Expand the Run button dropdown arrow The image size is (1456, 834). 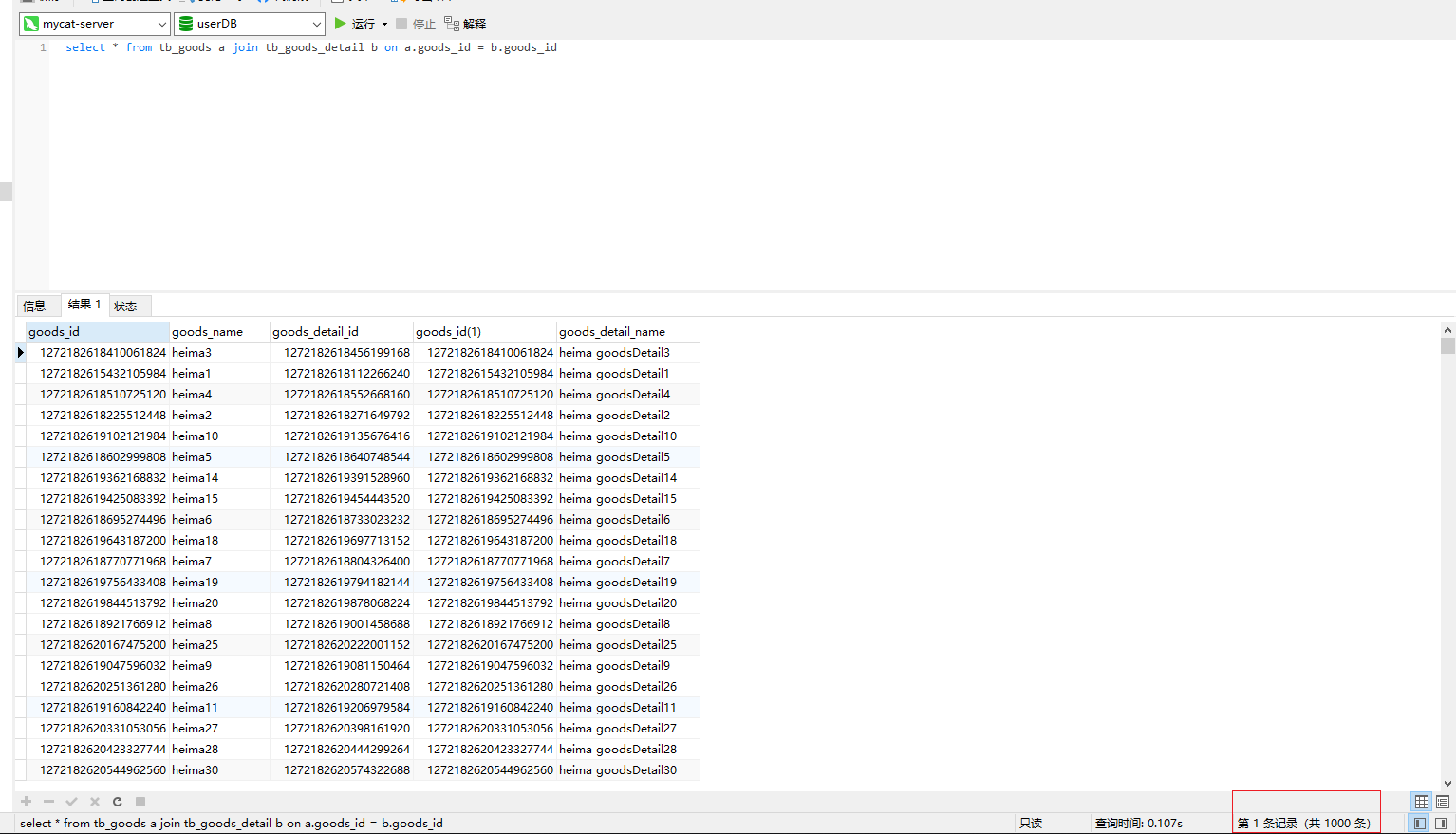click(384, 24)
